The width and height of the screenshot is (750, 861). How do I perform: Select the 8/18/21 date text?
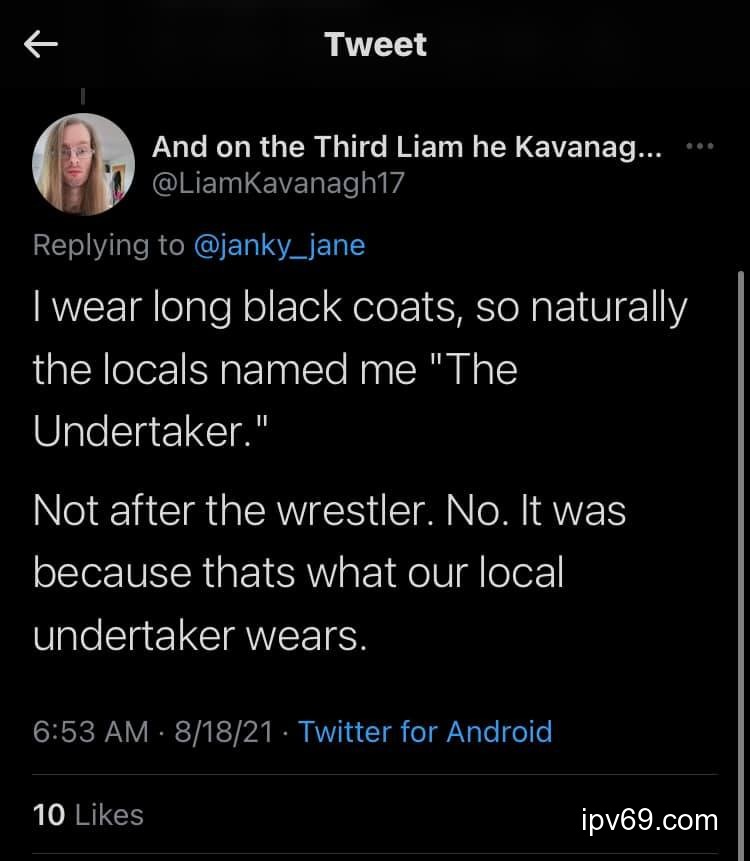tap(224, 731)
